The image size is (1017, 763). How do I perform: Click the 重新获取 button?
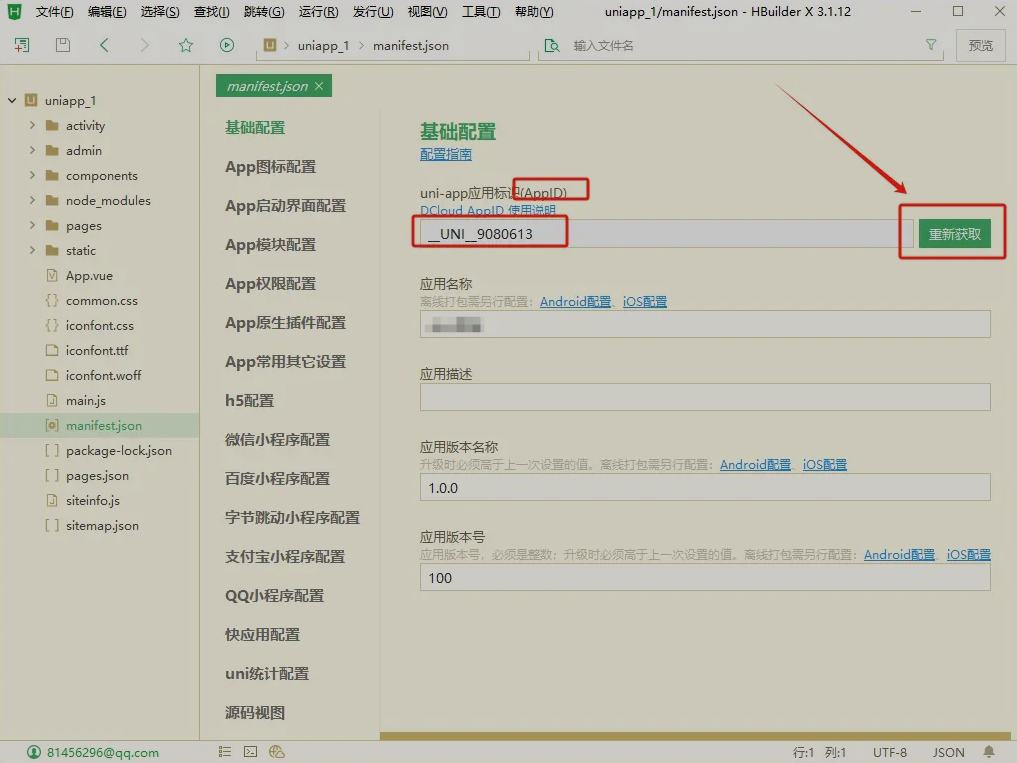[954, 234]
